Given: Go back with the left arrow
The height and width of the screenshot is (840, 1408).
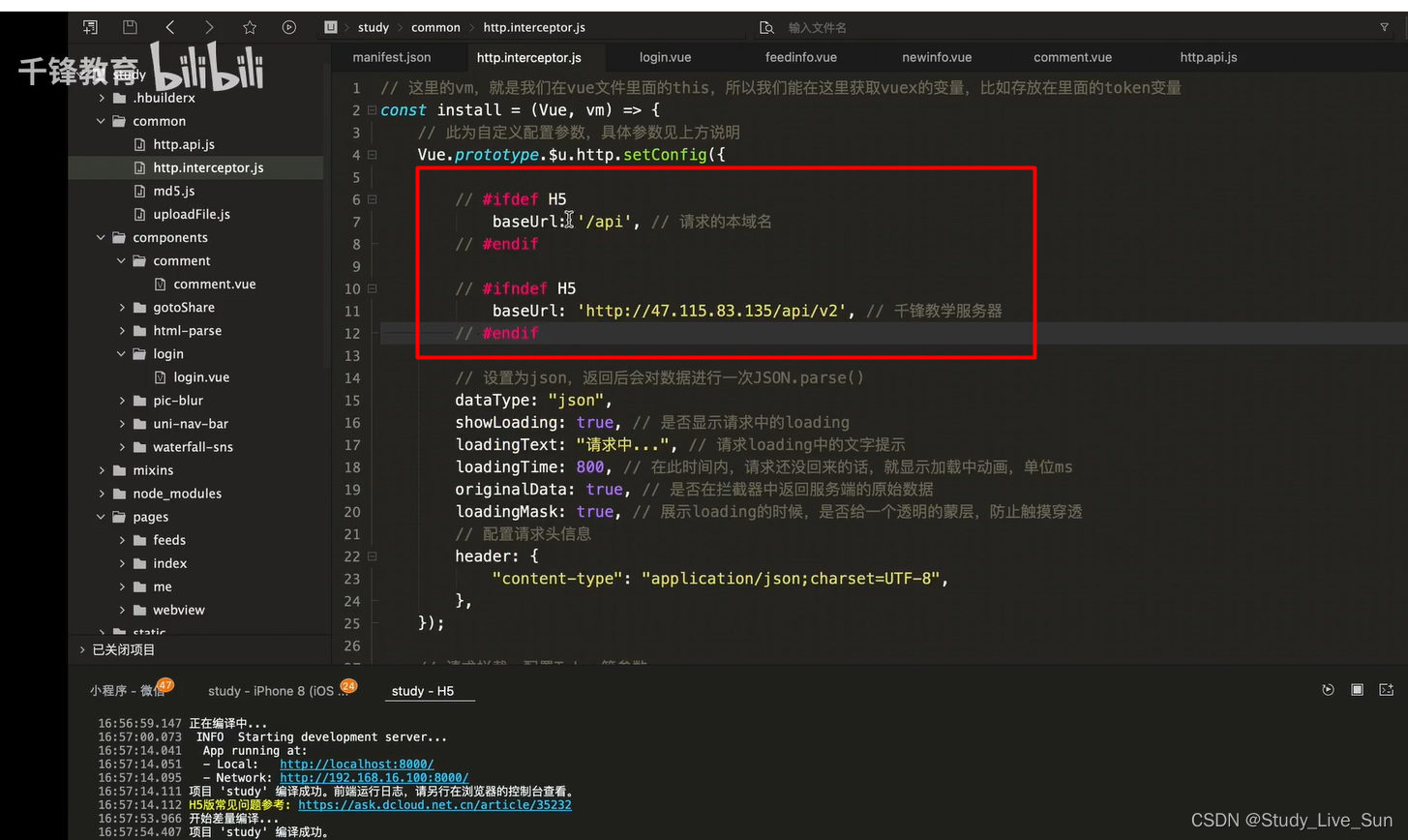Looking at the screenshot, I should click(170, 27).
